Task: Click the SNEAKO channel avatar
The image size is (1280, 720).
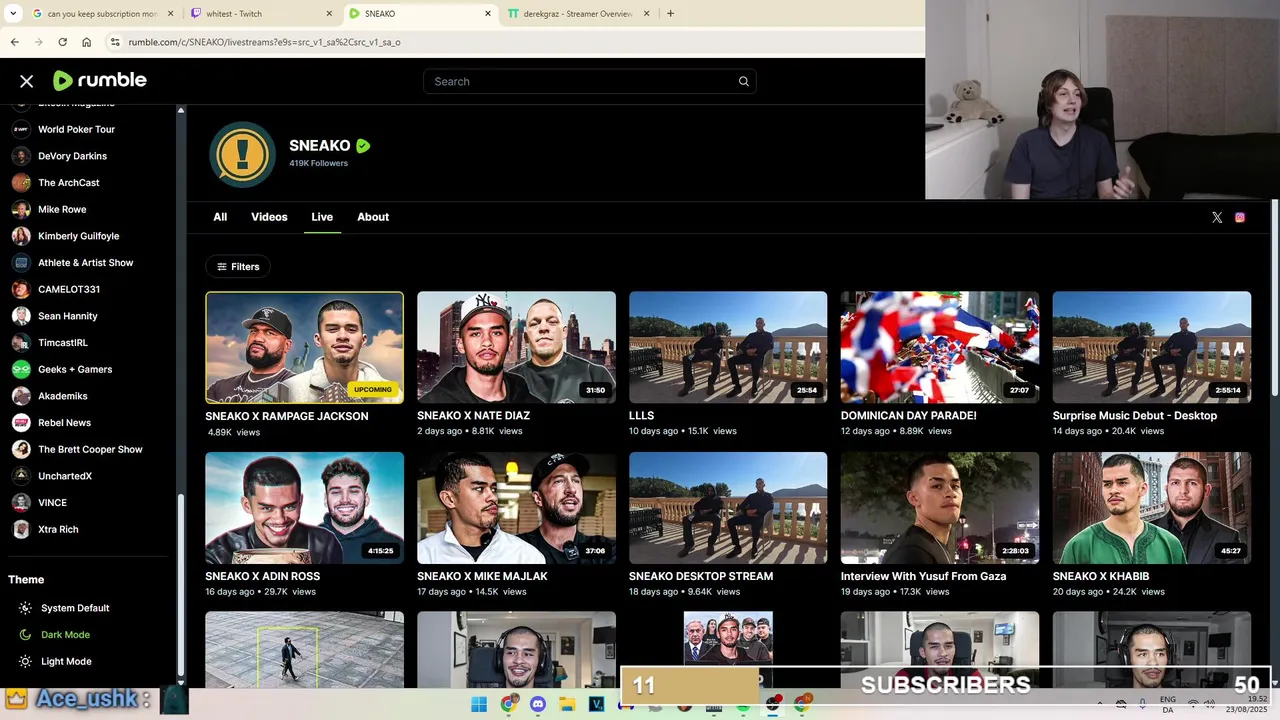Action: 242,155
